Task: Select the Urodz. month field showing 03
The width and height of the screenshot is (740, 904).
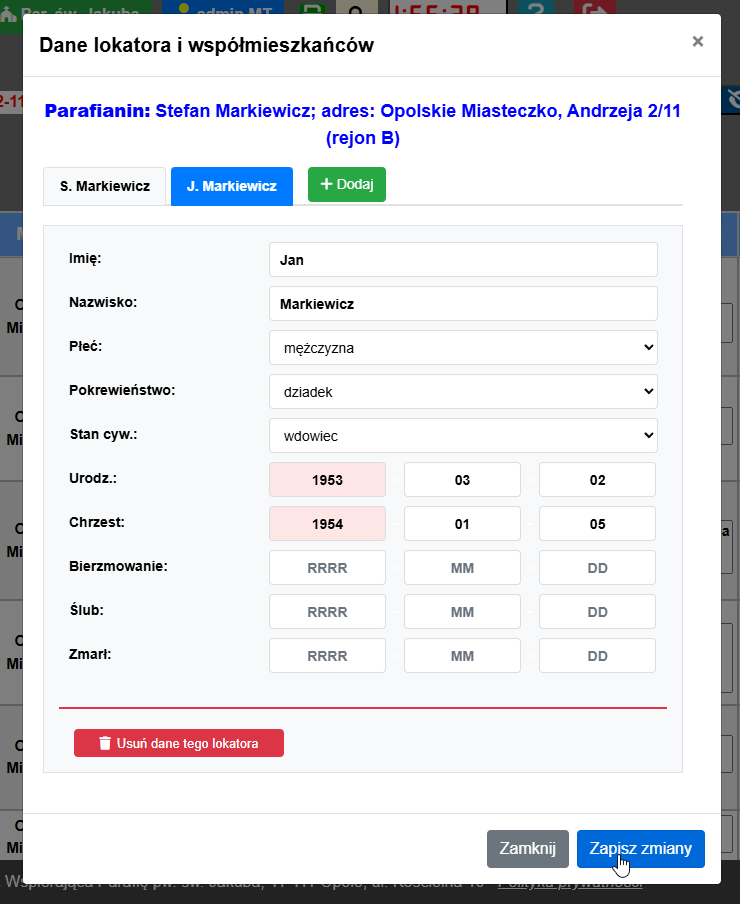Action: coord(462,480)
